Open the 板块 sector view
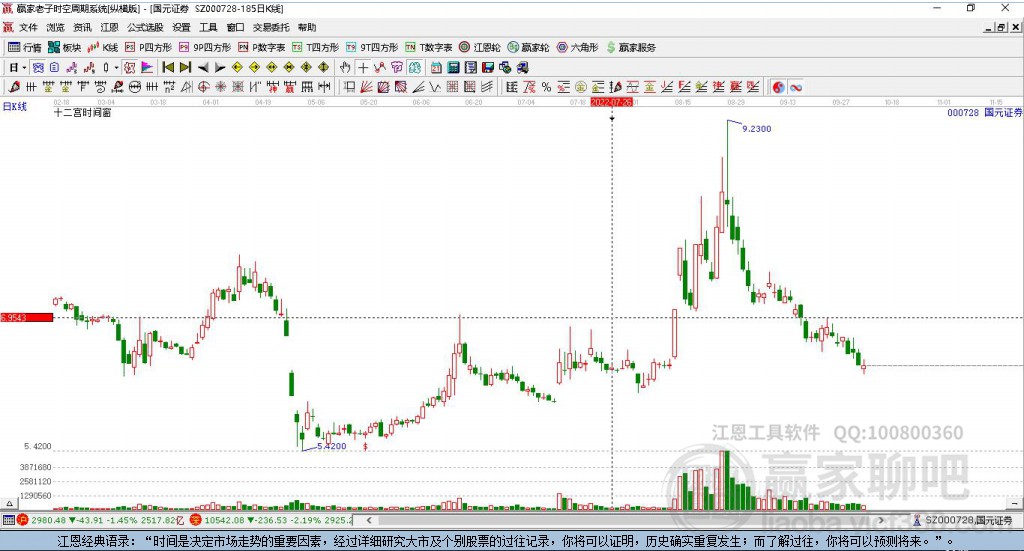The height and width of the screenshot is (551, 1024). click(x=64, y=48)
